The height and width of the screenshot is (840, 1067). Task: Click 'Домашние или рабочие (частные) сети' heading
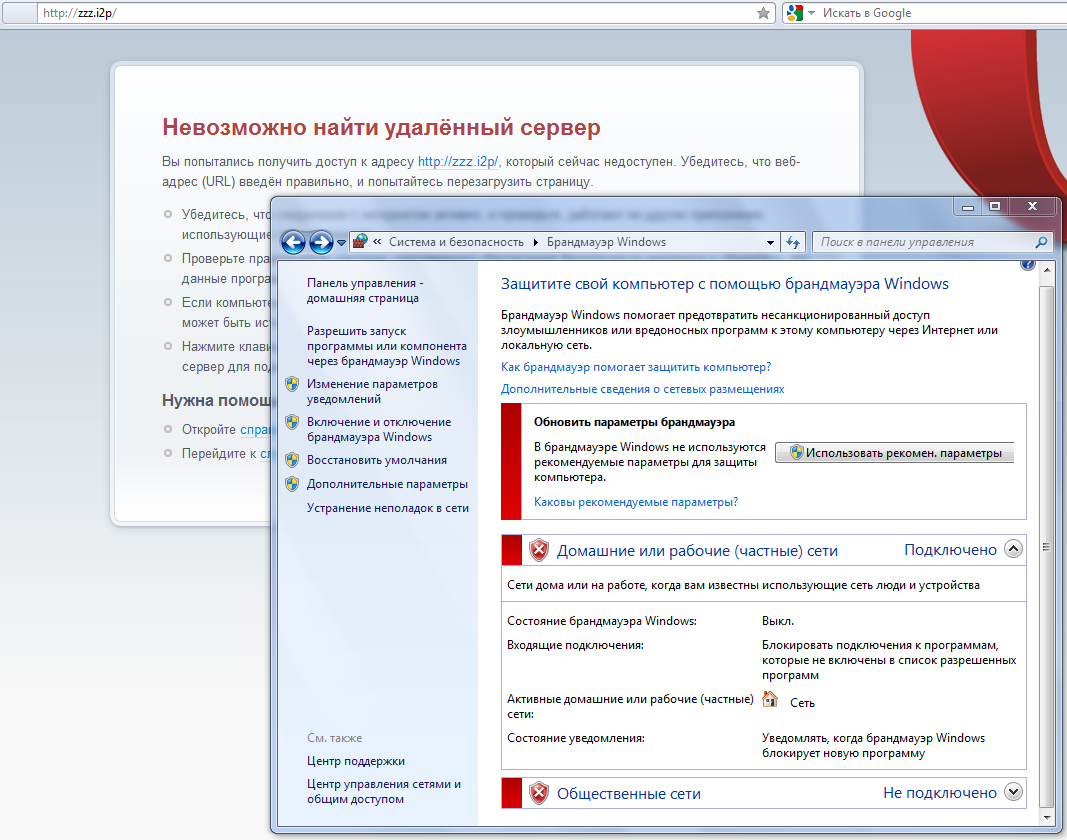[697, 551]
